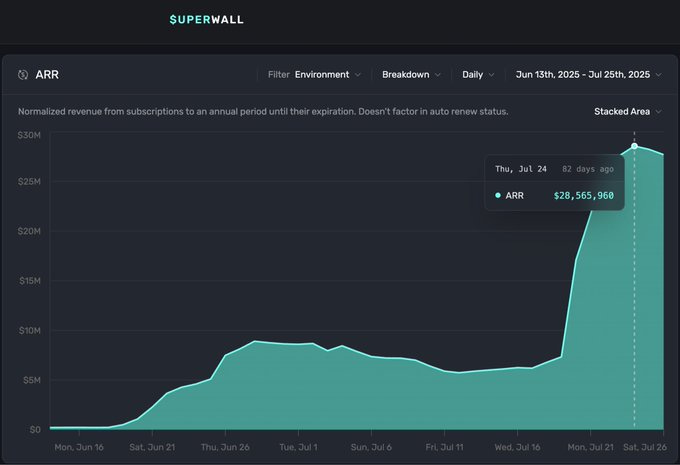Click the 'Normalized revenue from subscriptions' description text
Screen dimensions: 680x465
click(263, 111)
